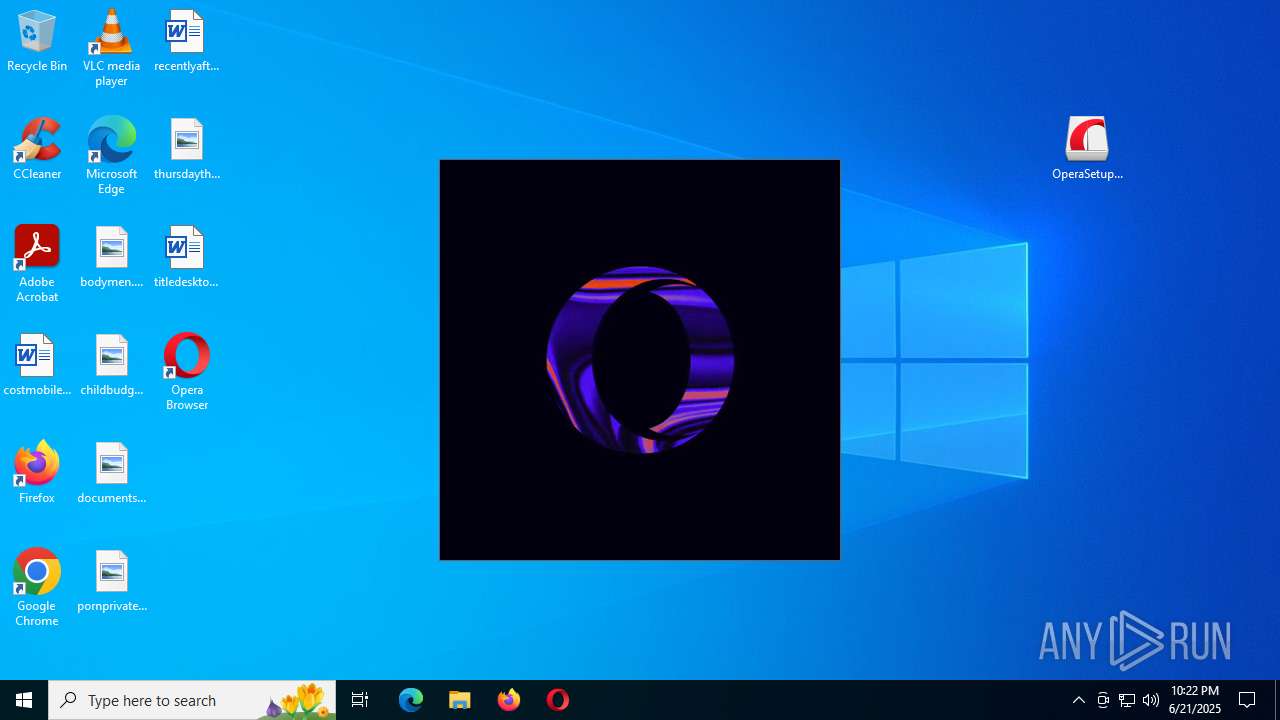The image size is (1280, 720).
Task: Select the Adobe Acrobat desktop shortcut
Action: [37, 264]
